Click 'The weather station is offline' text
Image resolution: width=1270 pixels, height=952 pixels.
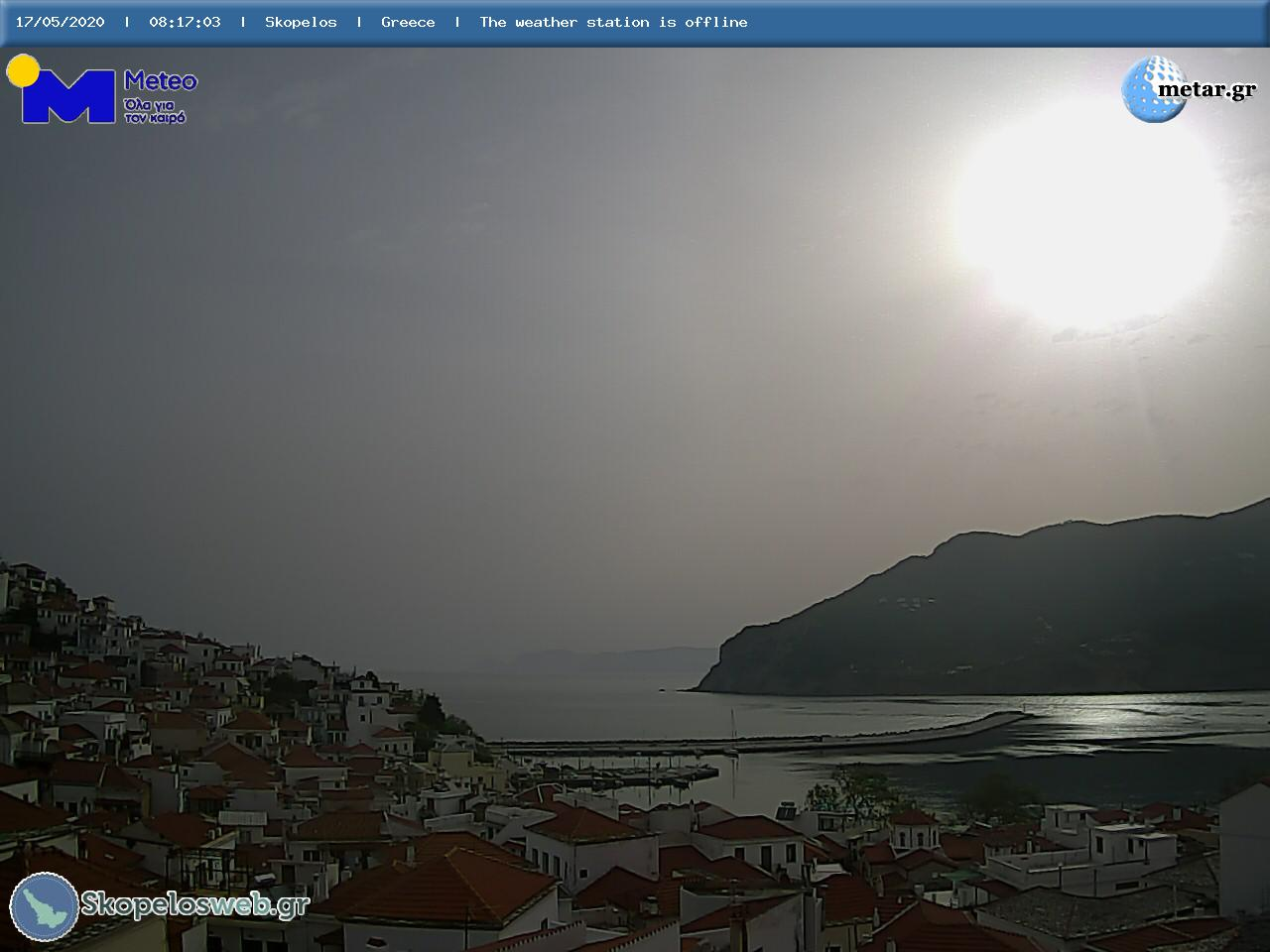point(613,22)
